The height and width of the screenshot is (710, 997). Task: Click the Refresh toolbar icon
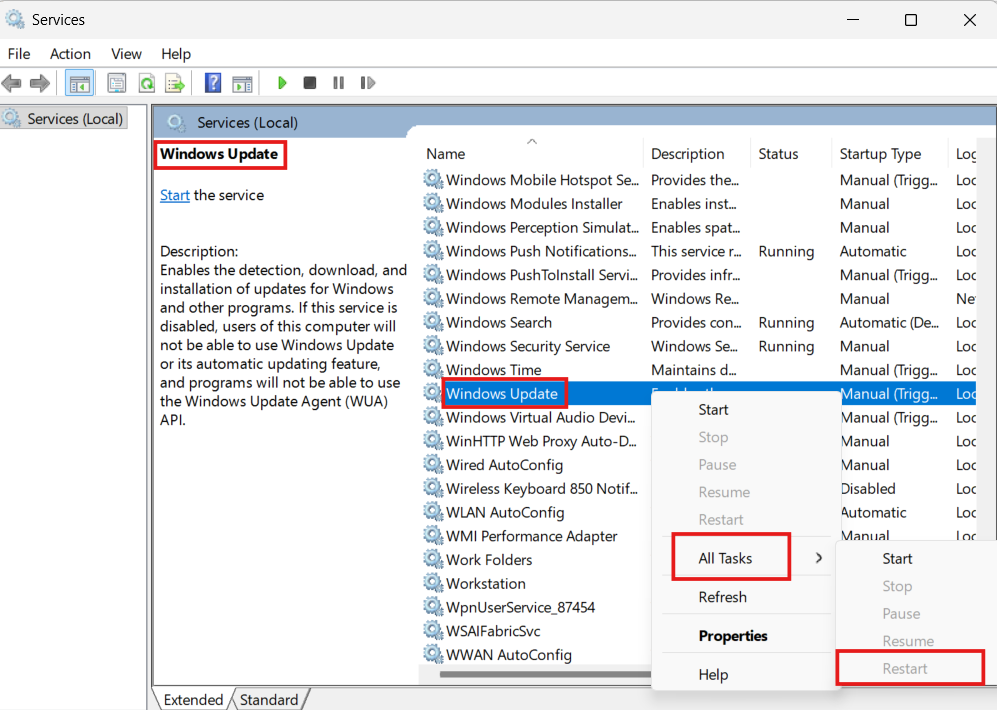pos(147,83)
